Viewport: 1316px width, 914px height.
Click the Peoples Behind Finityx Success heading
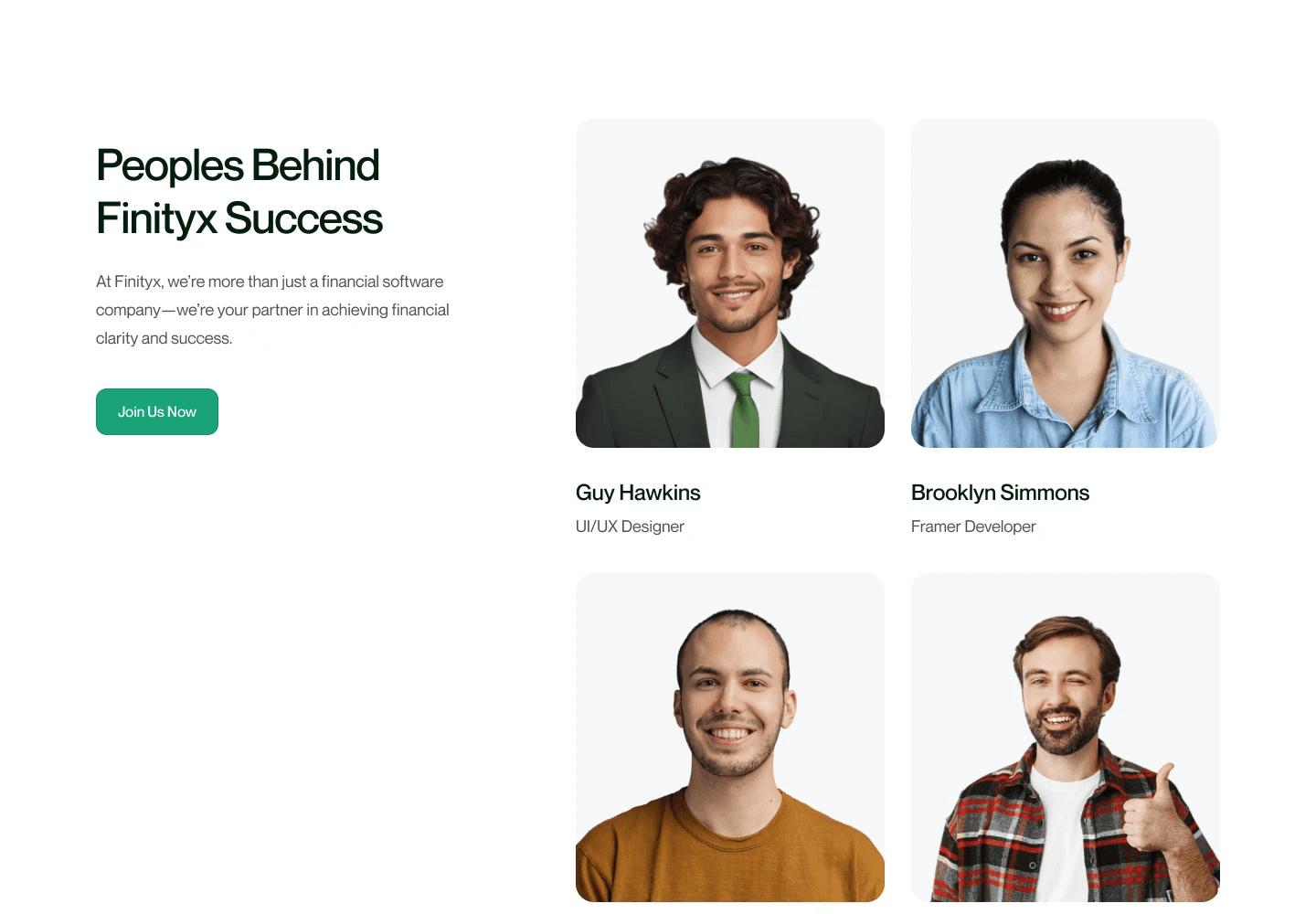coord(239,192)
